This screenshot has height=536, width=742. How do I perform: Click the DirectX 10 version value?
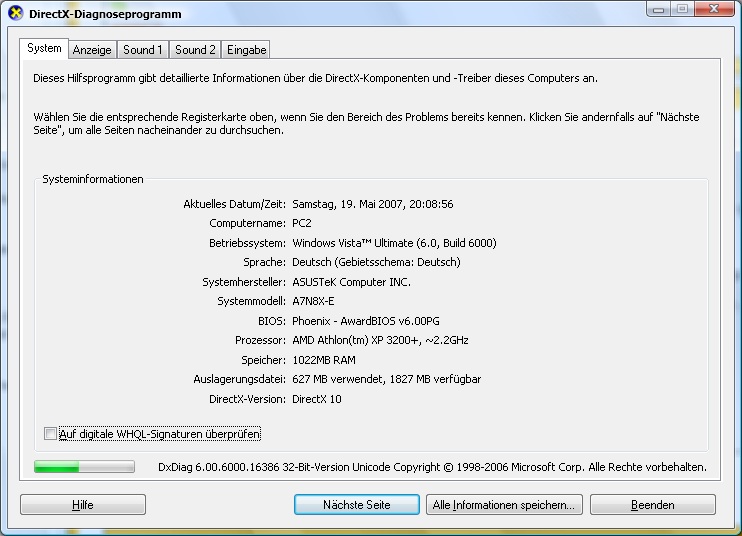click(317, 399)
